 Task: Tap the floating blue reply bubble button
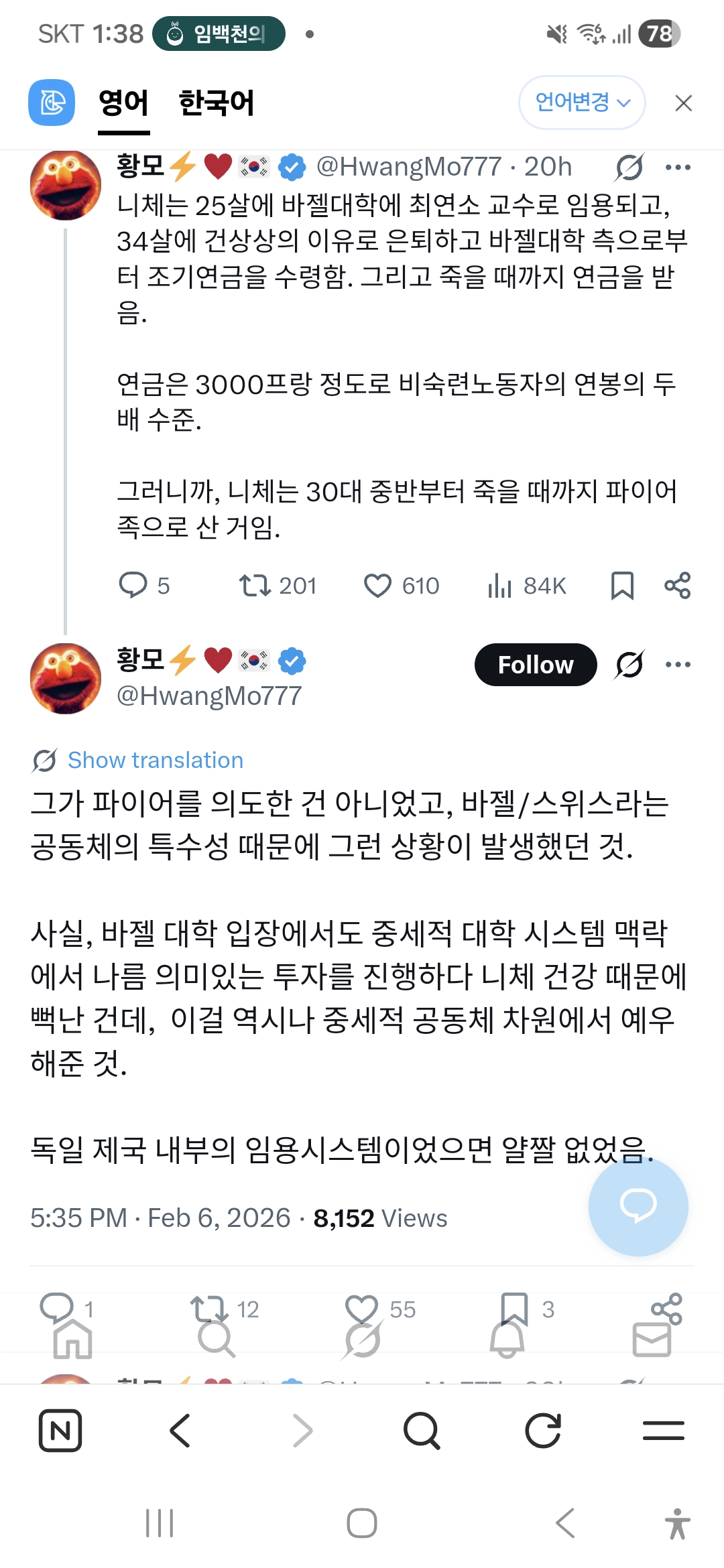638,1205
